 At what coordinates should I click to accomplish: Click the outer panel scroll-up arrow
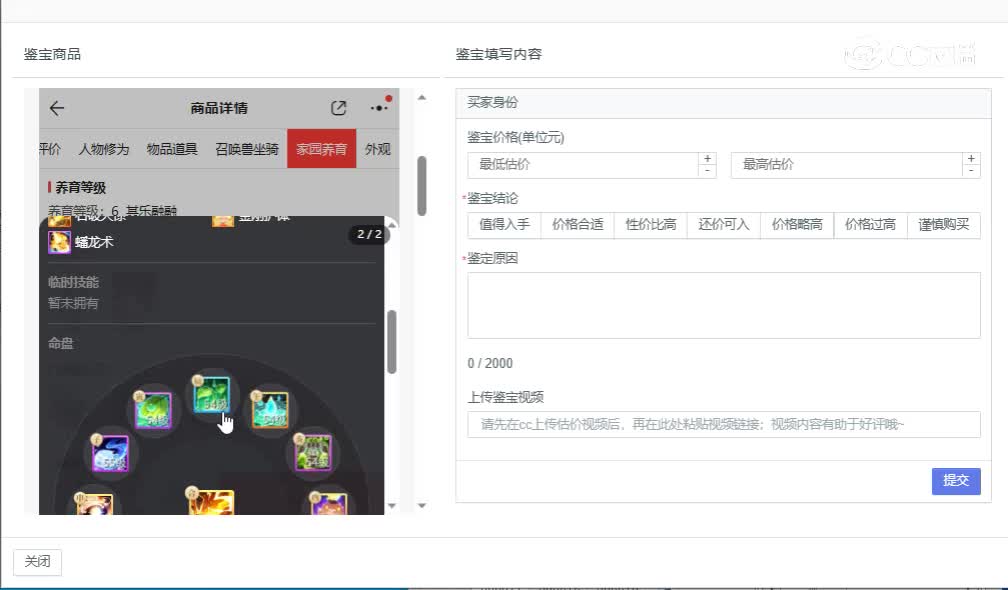[422, 98]
